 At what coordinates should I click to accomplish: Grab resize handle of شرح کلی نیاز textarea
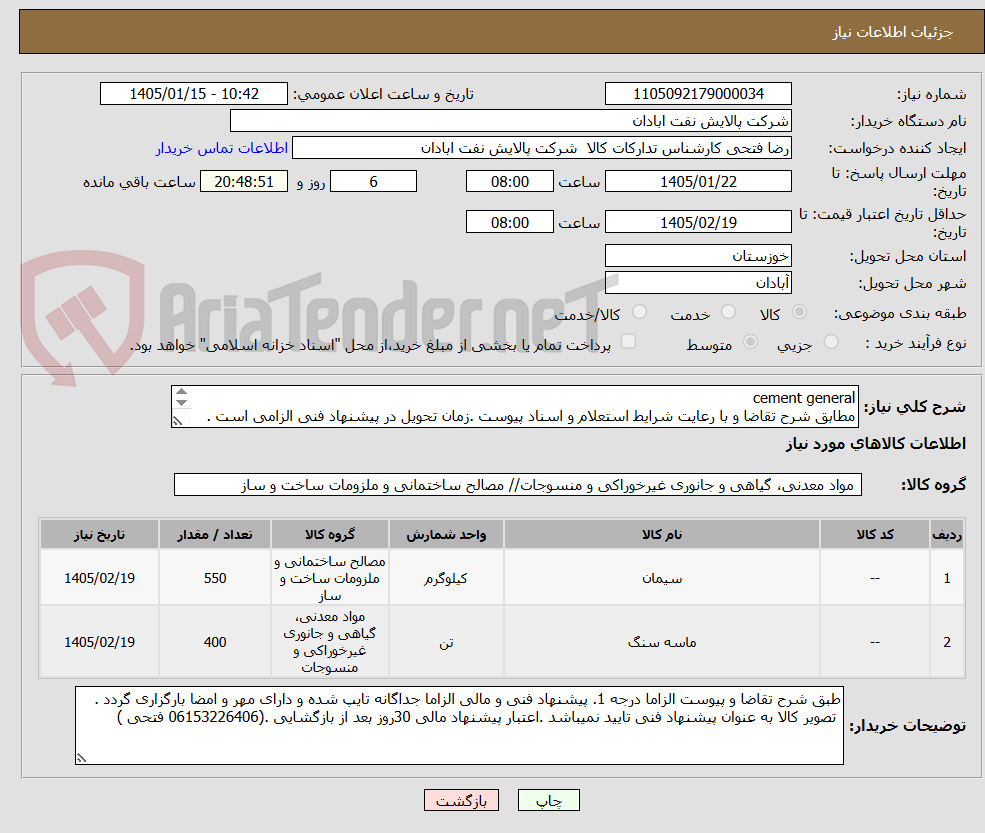point(178,421)
